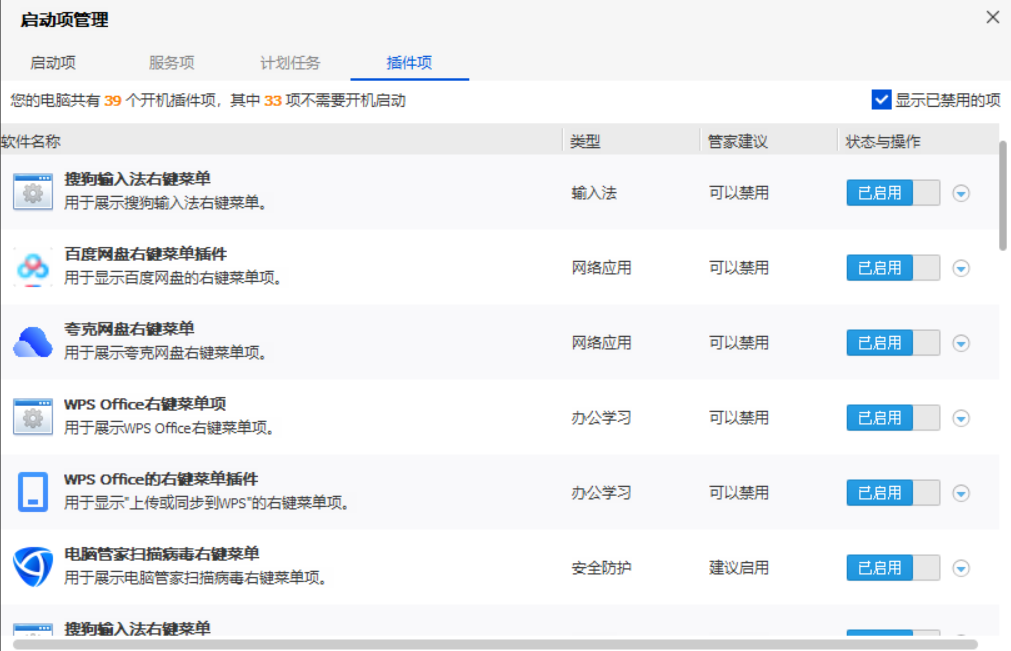This screenshot has height=651, width=1011.
Task: Click the orange 33 unneeded items count
Action: tap(273, 101)
